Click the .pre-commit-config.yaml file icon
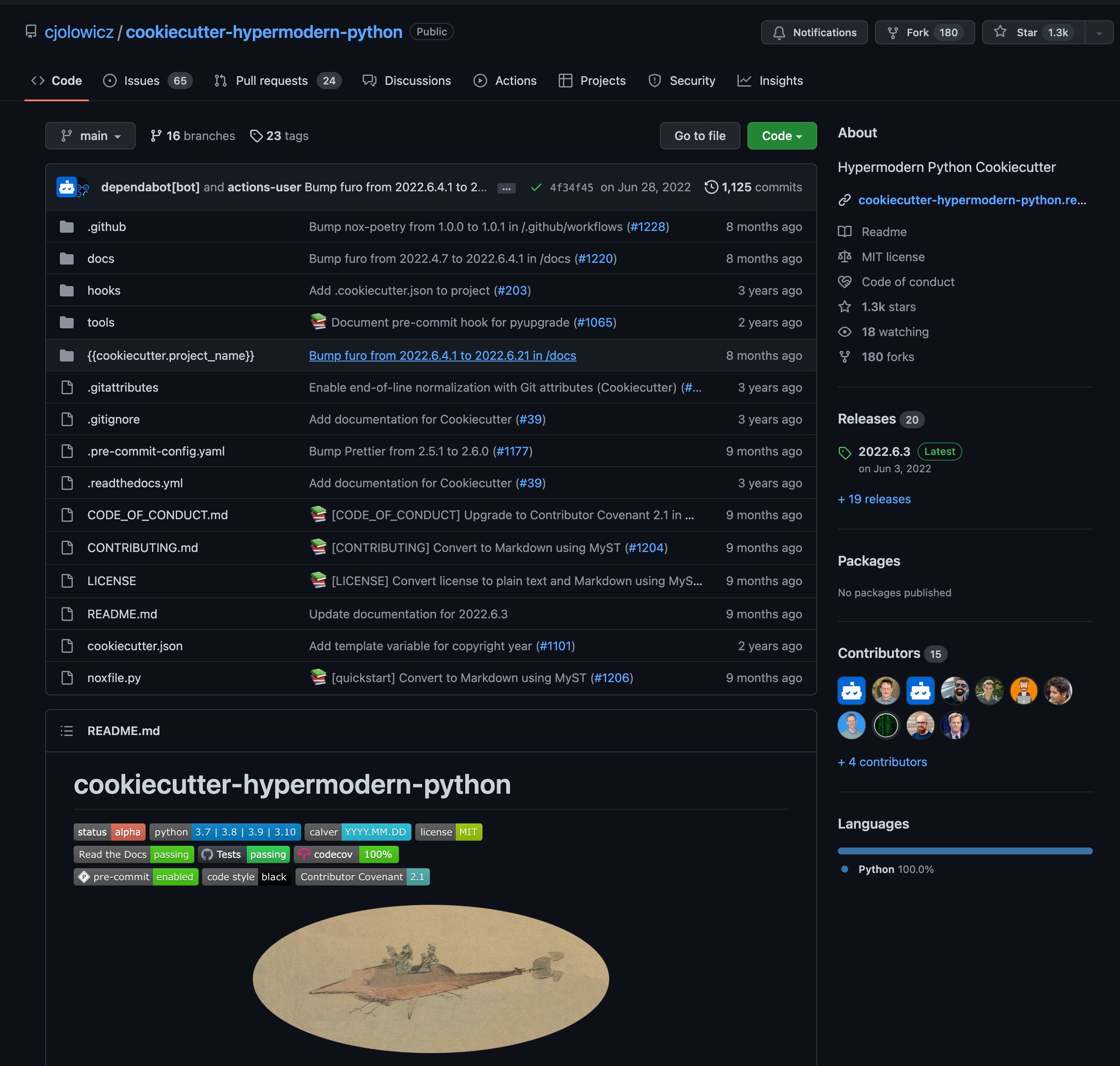 click(x=67, y=451)
